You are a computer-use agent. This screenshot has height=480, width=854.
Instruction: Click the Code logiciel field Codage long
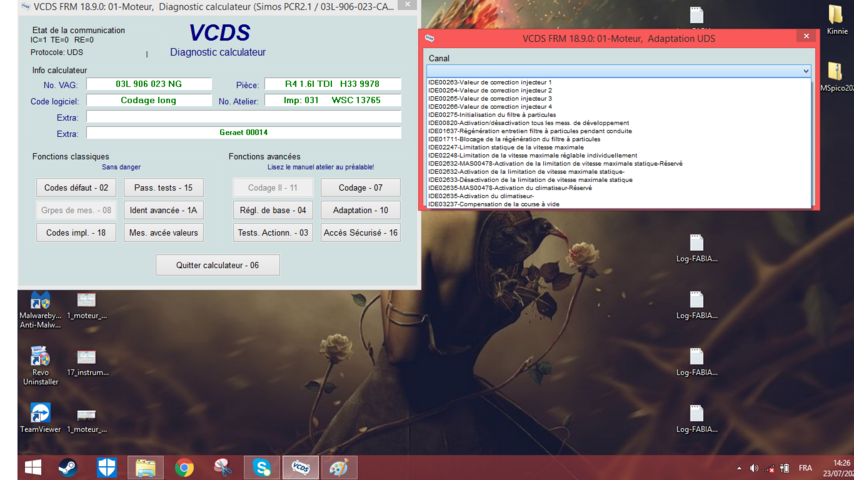coord(149,100)
